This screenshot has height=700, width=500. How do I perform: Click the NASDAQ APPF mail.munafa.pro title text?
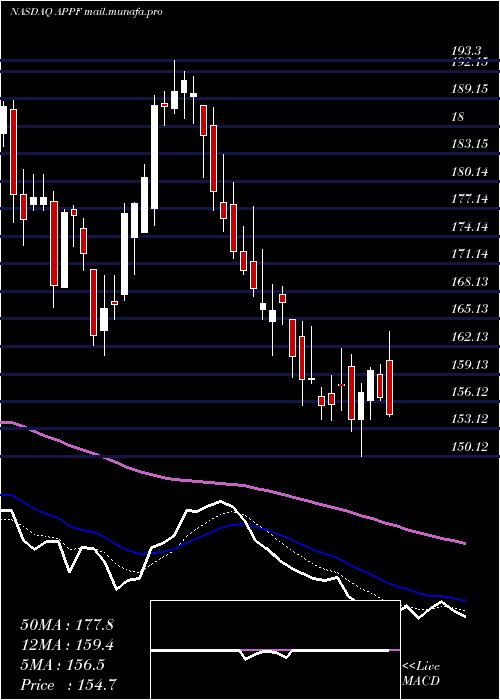86,12
